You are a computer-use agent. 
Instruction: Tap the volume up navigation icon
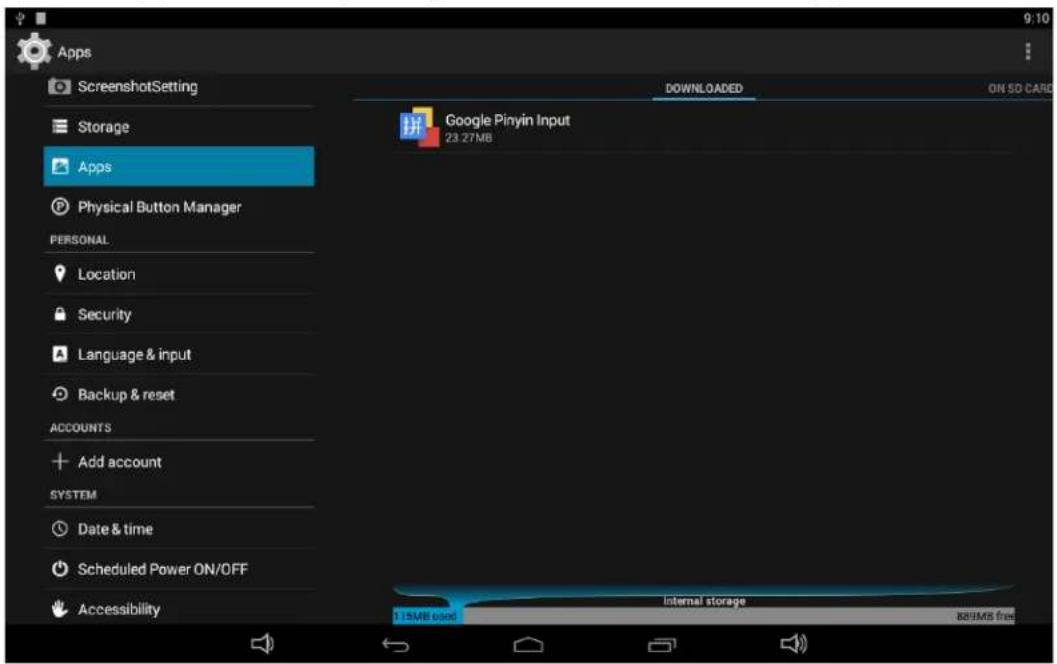click(793, 644)
